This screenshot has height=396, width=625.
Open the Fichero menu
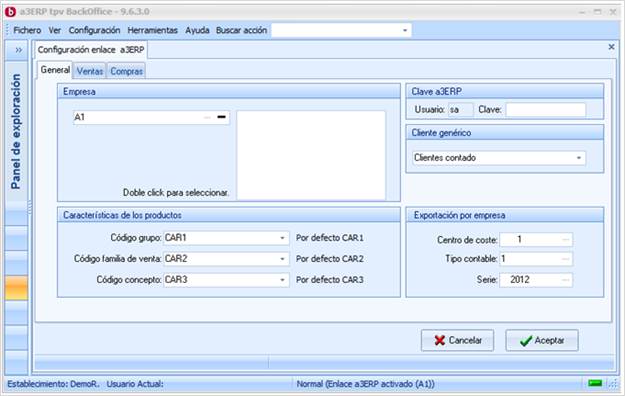click(x=27, y=30)
